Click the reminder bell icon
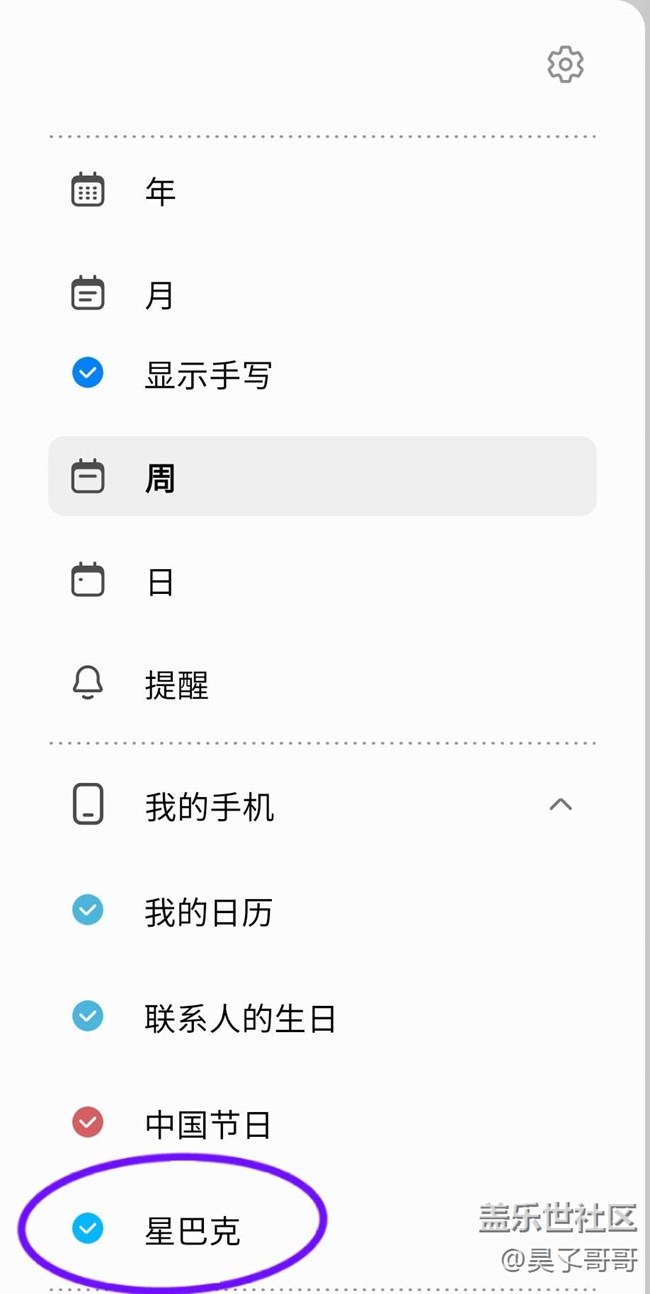Screen dimensions: 650x1294 tap(88, 684)
